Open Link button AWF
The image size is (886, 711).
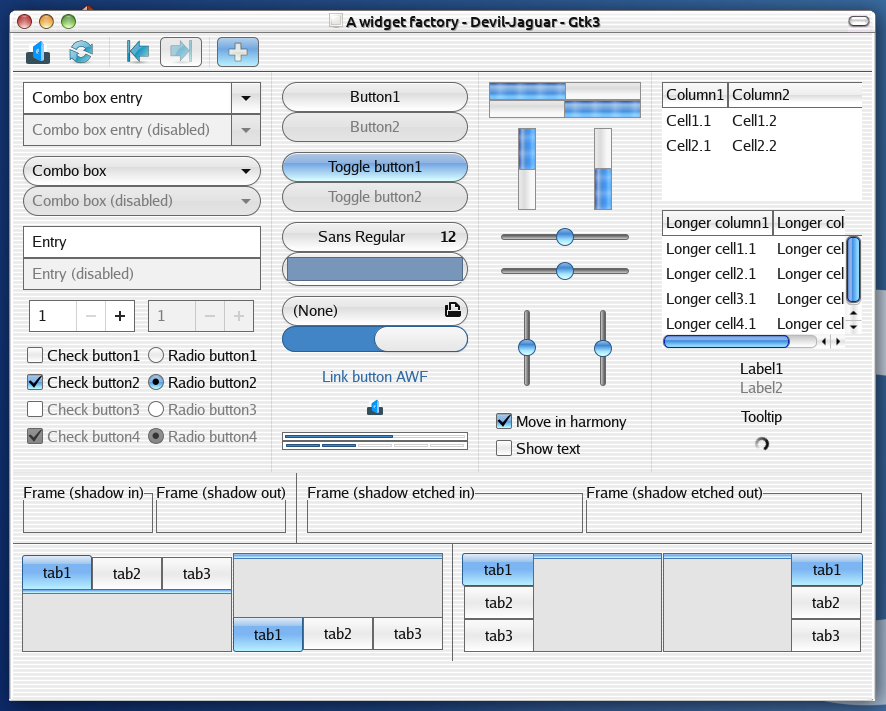375,377
